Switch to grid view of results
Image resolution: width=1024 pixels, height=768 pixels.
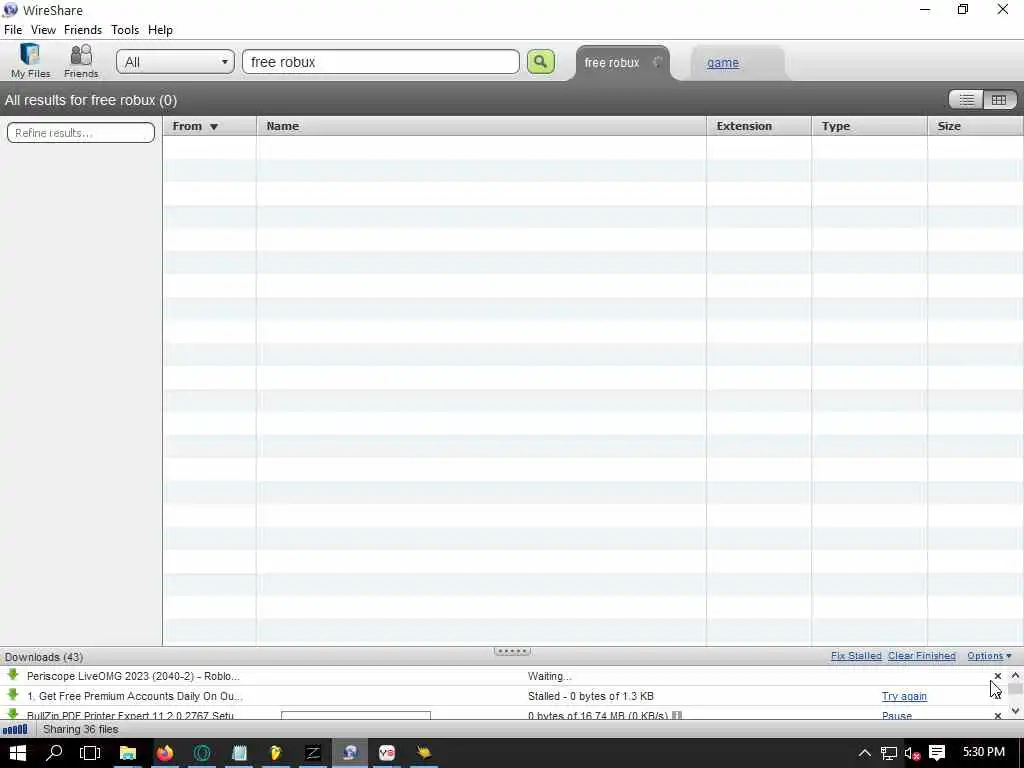pyautogui.click(x=999, y=100)
